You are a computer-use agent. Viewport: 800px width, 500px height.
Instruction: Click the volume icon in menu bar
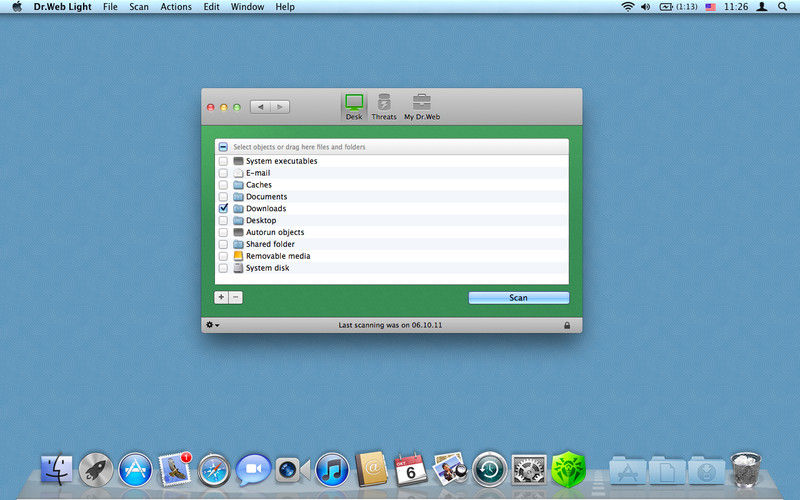click(x=645, y=7)
